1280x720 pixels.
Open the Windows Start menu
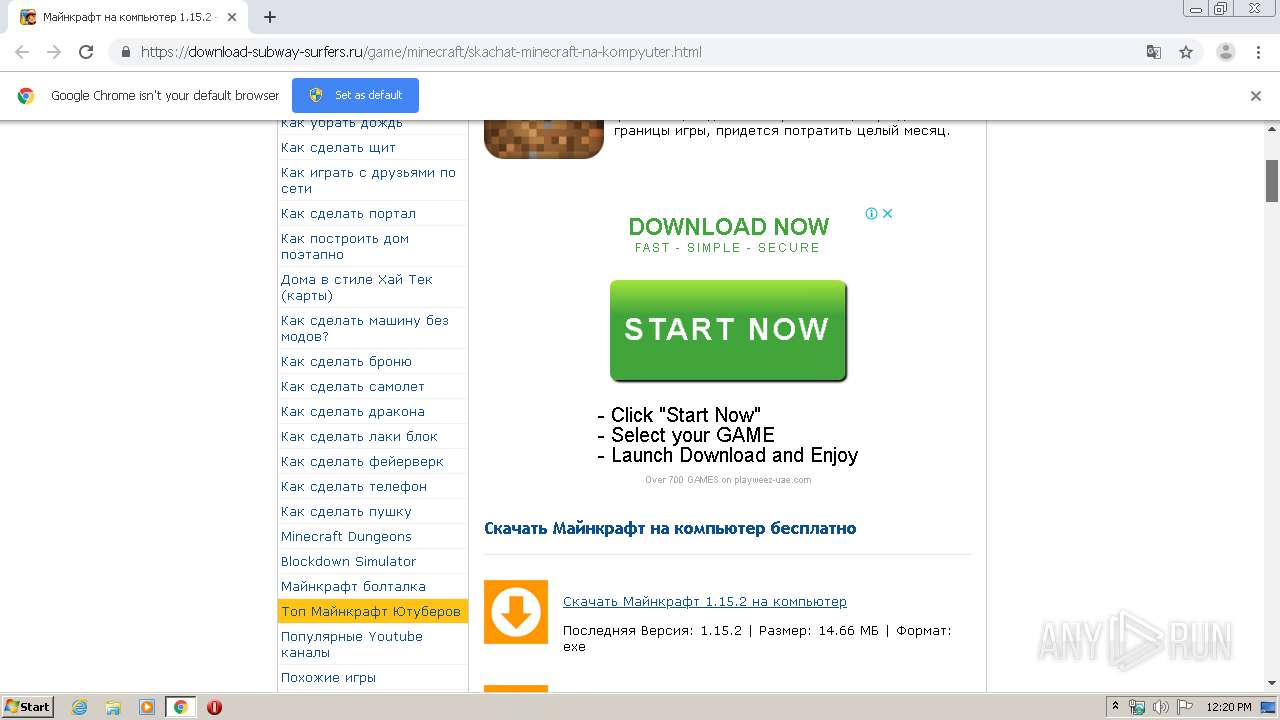pos(27,707)
